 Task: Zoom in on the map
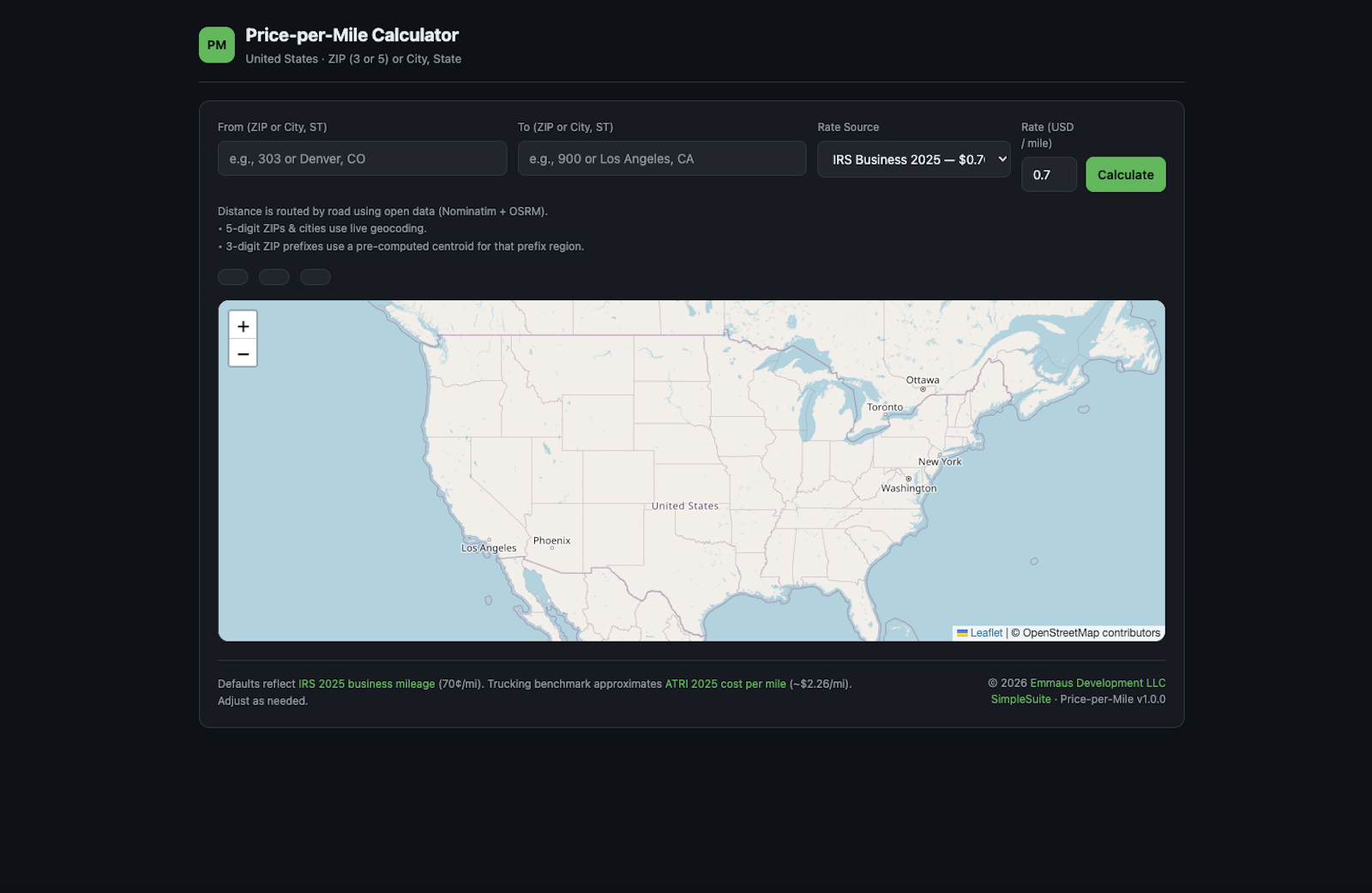pos(243,325)
